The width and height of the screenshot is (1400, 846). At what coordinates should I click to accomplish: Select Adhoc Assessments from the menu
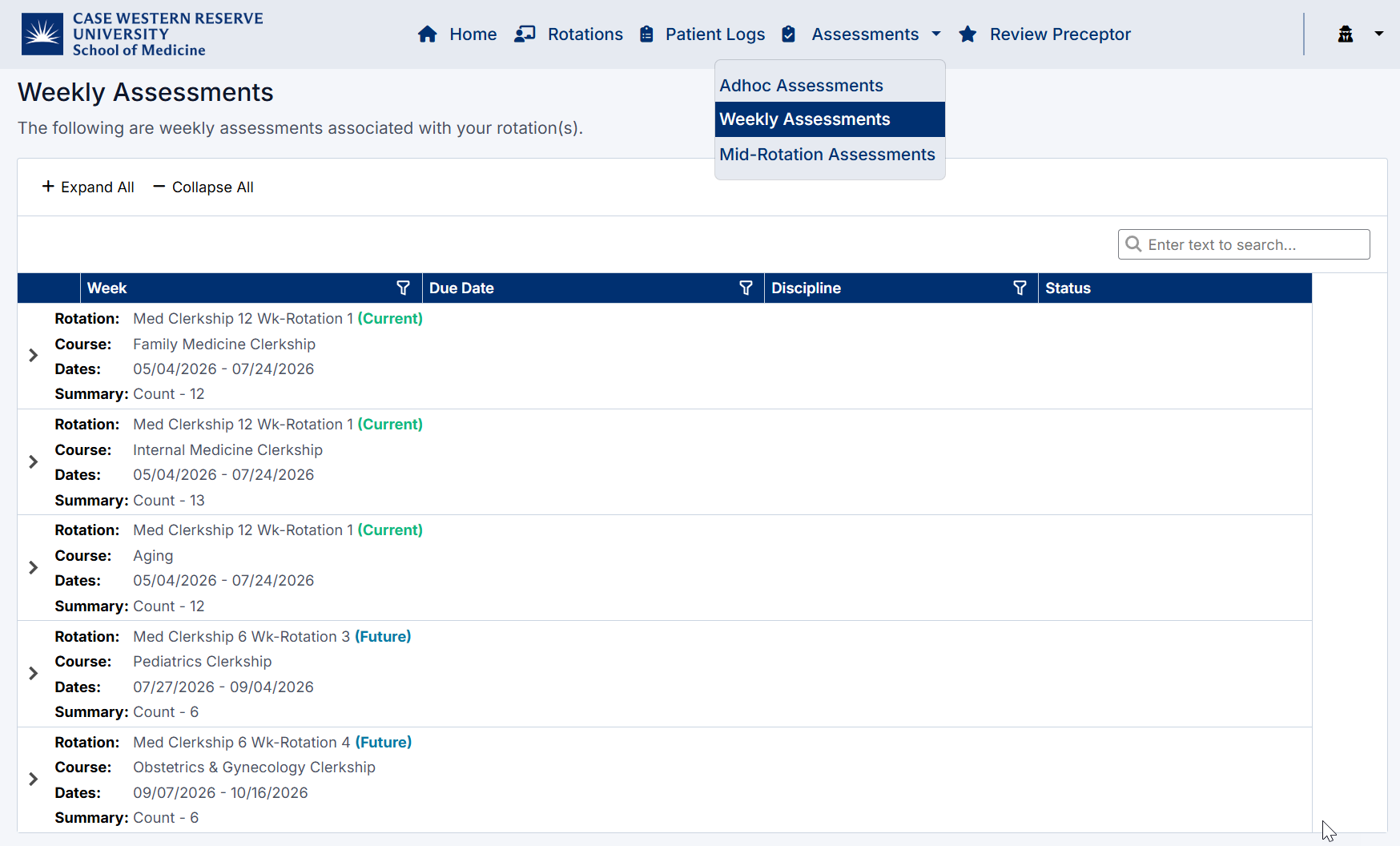pyautogui.click(x=801, y=86)
